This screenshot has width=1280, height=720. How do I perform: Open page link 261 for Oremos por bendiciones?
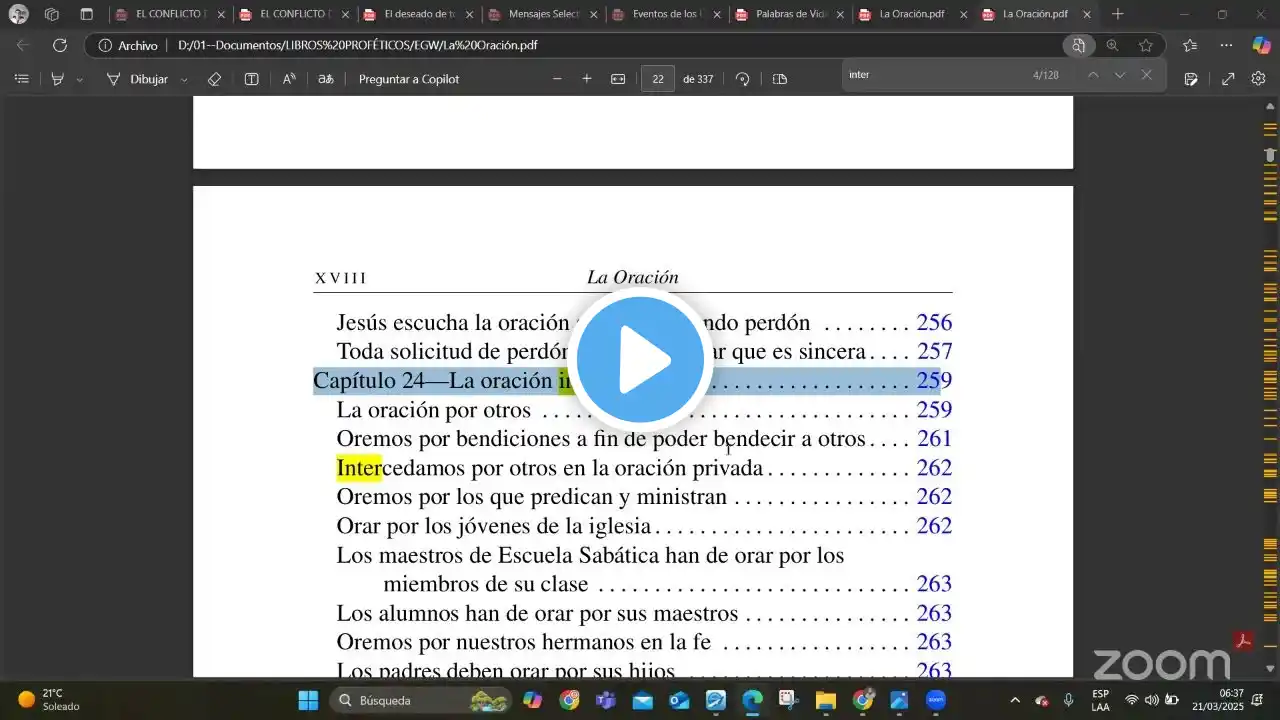coord(934,439)
